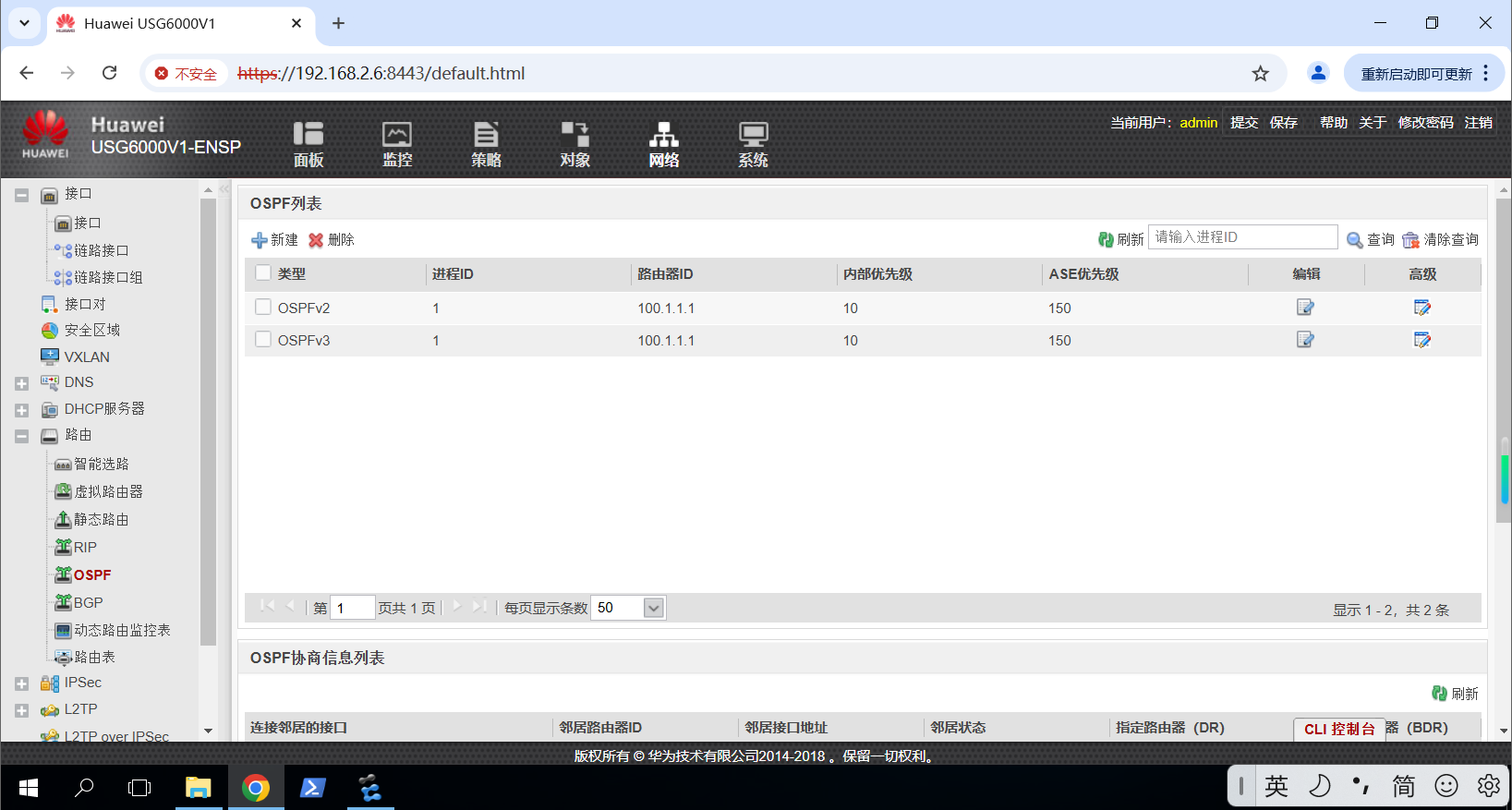Select OSPF in the routing tree
This screenshot has width=1512, height=810.
point(91,575)
